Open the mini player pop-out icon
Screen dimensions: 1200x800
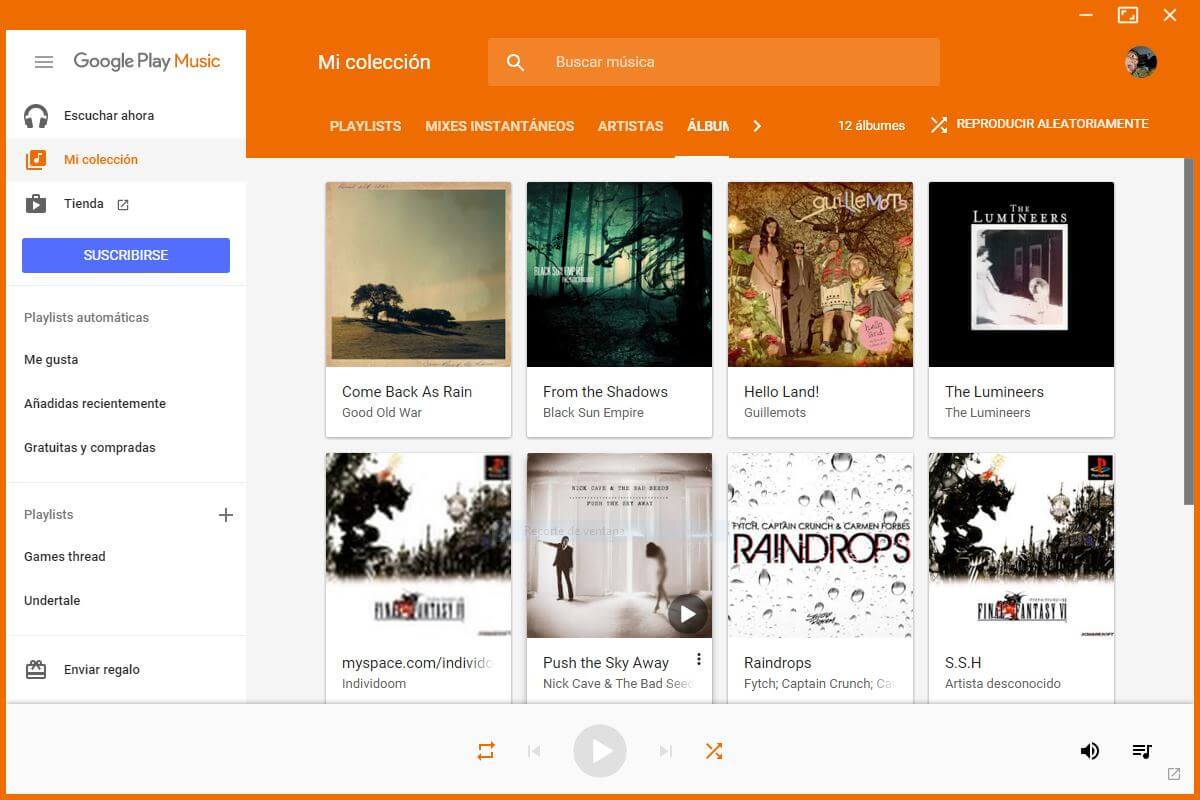point(1174,775)
